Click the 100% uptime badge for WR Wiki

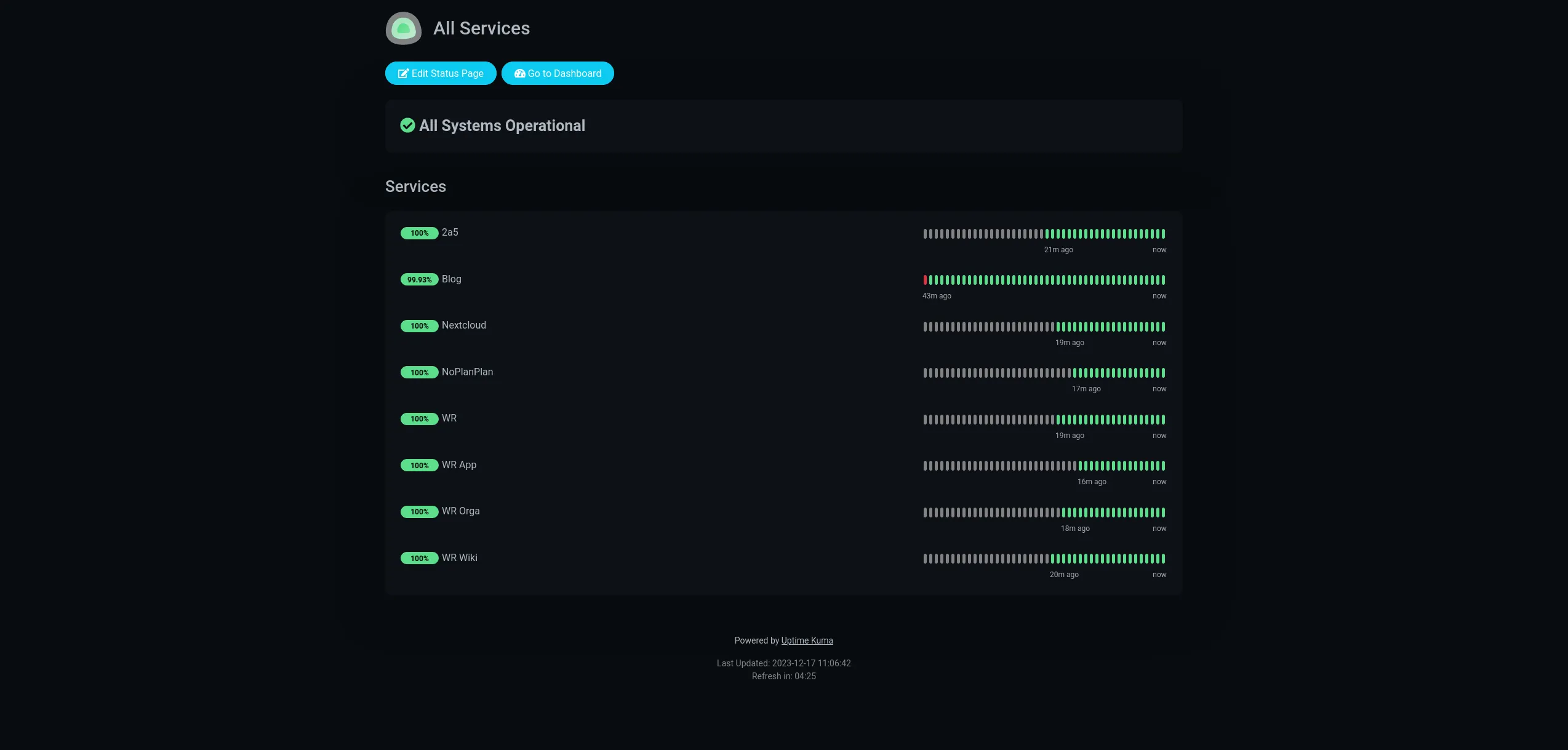(x=419, y=558)
